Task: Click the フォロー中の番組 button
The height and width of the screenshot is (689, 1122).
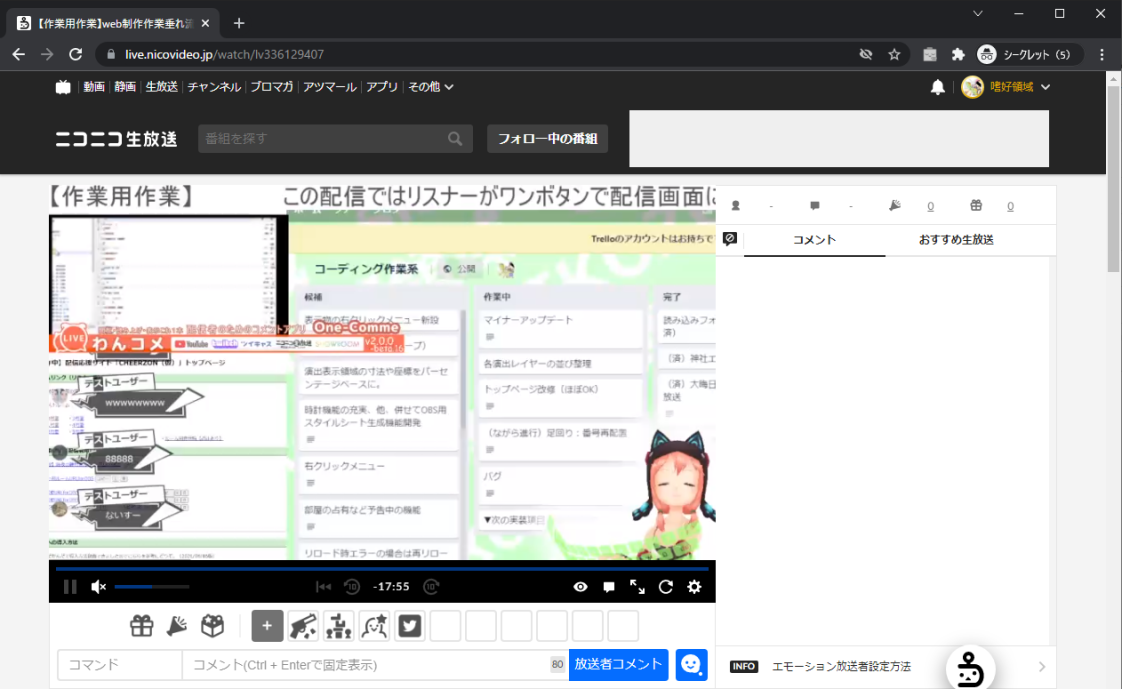Action: point(547,139)
